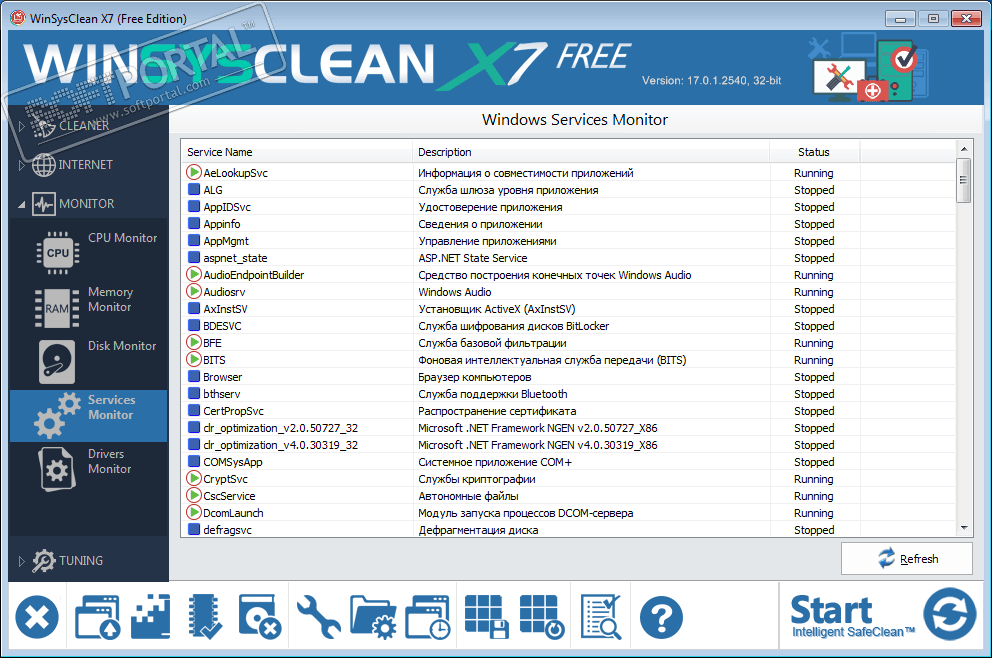Select the AppMgmt service row

[567, 241]
